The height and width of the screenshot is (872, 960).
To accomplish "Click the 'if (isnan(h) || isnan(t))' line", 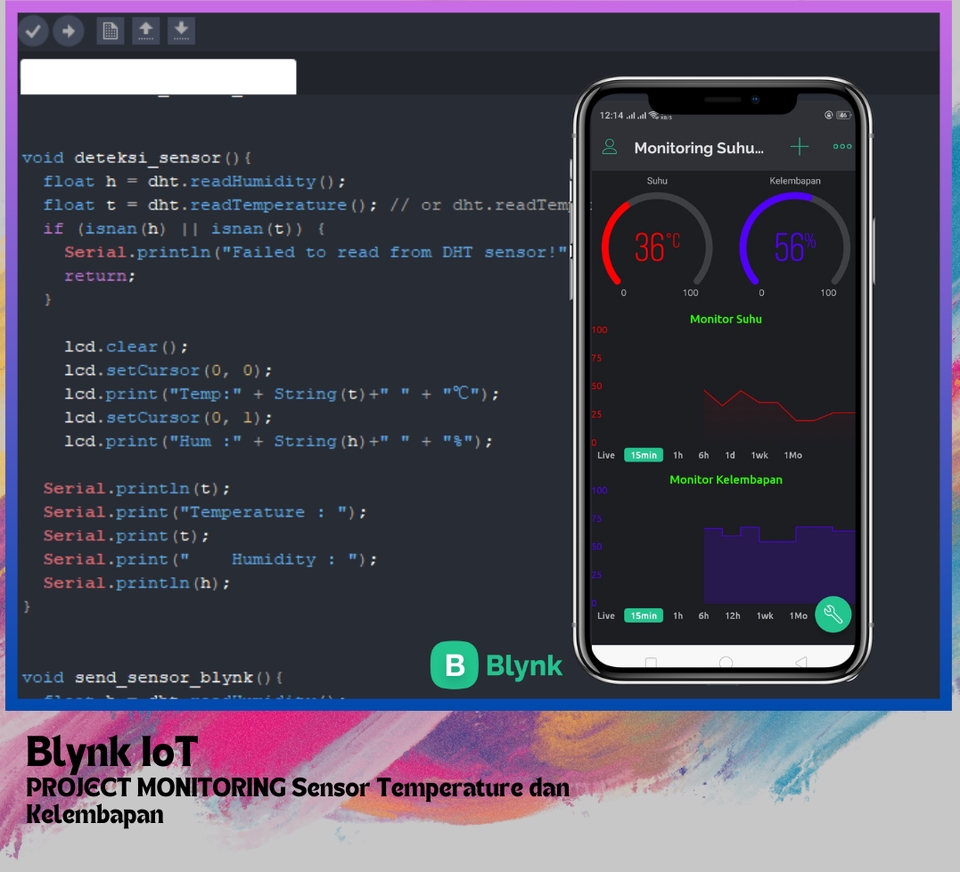I will (x=184, y=228).
